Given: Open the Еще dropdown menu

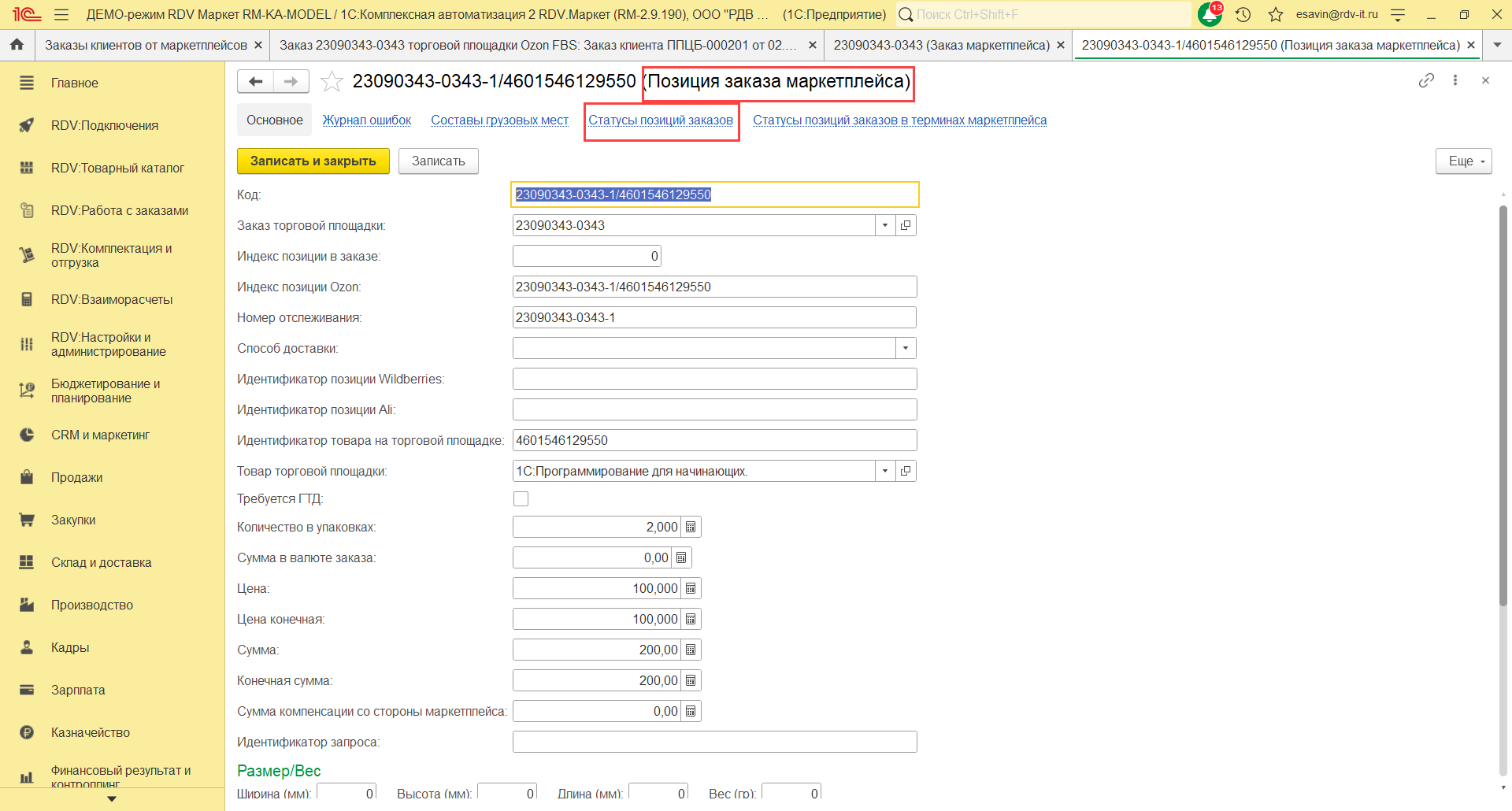Looking at the screenshot, I should 1463,161.
